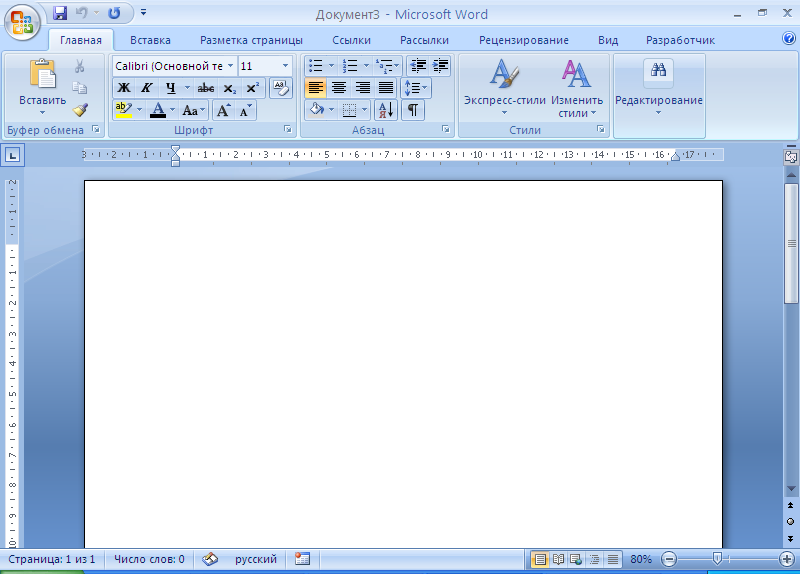Toggle ruler visibility button above scrollbar
800x574 pixels.
click(x=791, y=157)
